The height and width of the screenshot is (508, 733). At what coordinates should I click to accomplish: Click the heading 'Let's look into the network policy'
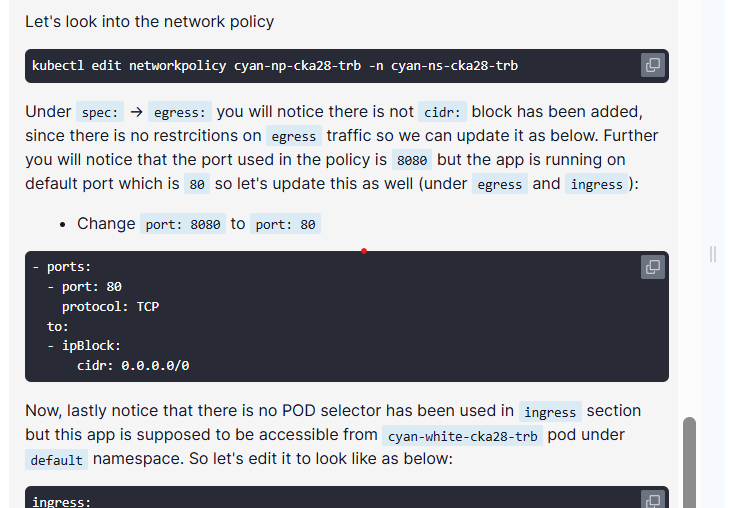click(150, 21)
